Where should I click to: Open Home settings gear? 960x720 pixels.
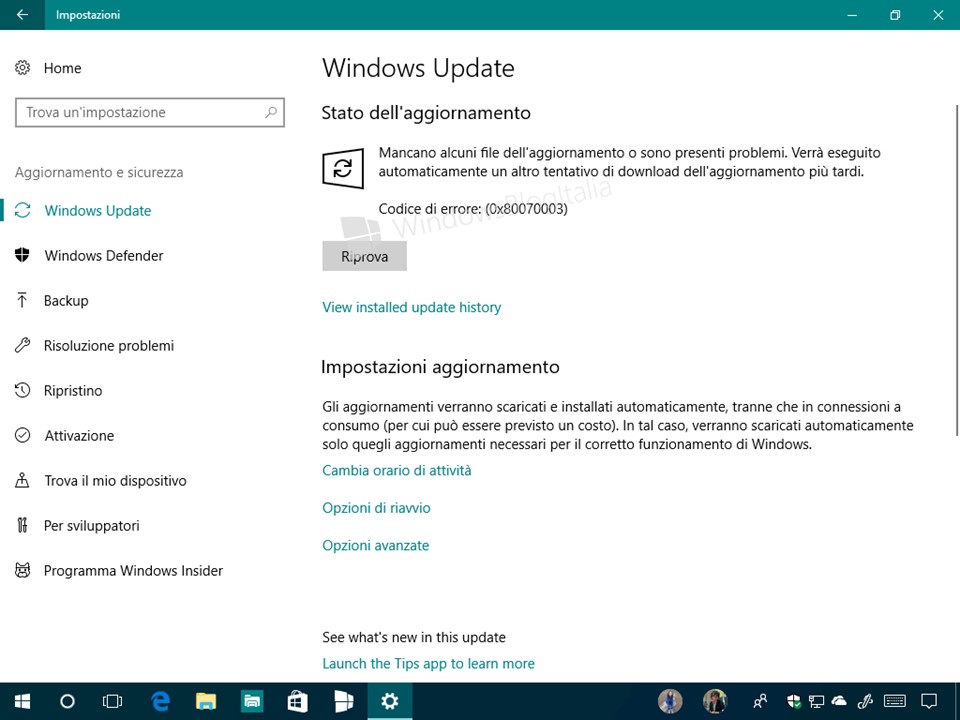[x=23, y=67]
